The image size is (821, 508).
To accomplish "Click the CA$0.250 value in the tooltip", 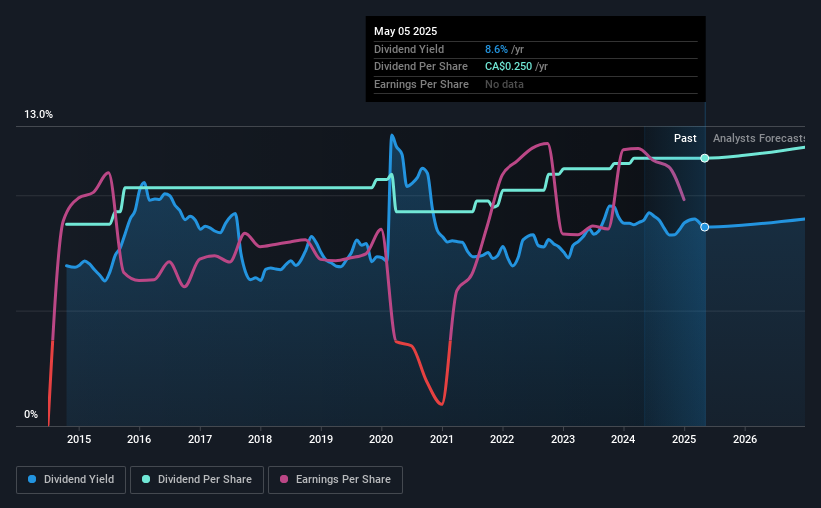I will coord(508,67).
